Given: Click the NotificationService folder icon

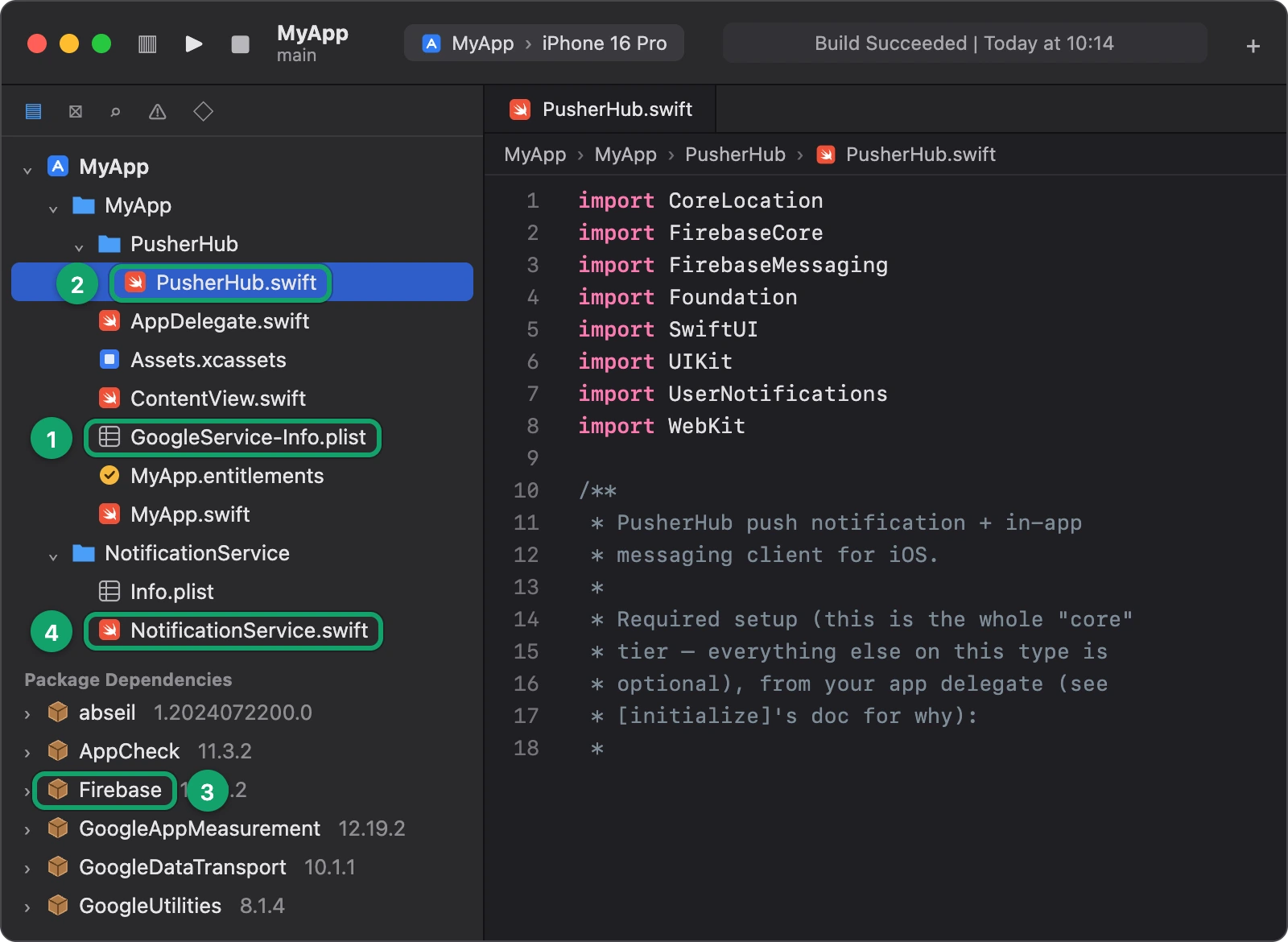Looking at the screenshot, I should point(84,552).
